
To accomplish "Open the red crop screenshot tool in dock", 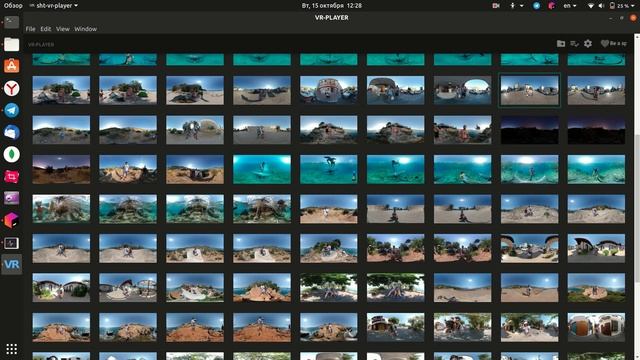I will pyautogui.click(x=11, y=176).
